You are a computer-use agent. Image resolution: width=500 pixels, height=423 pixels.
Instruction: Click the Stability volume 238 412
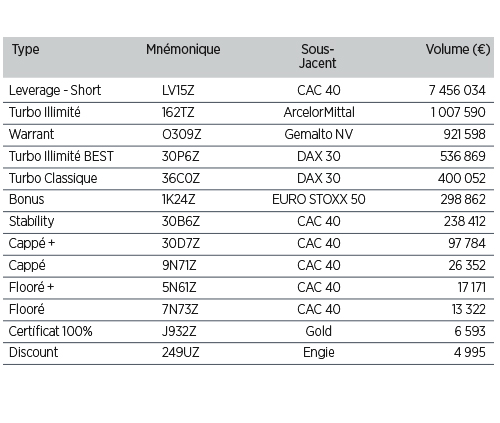tap(464, 221)
